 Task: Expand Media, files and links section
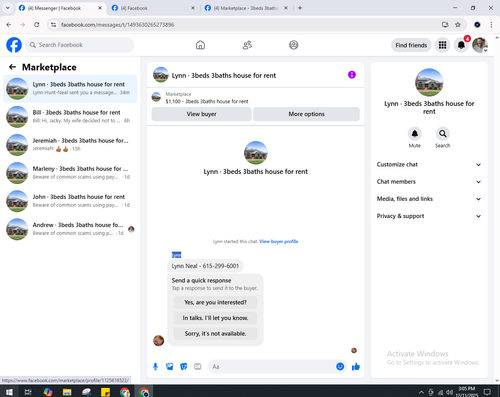(429, 199)
